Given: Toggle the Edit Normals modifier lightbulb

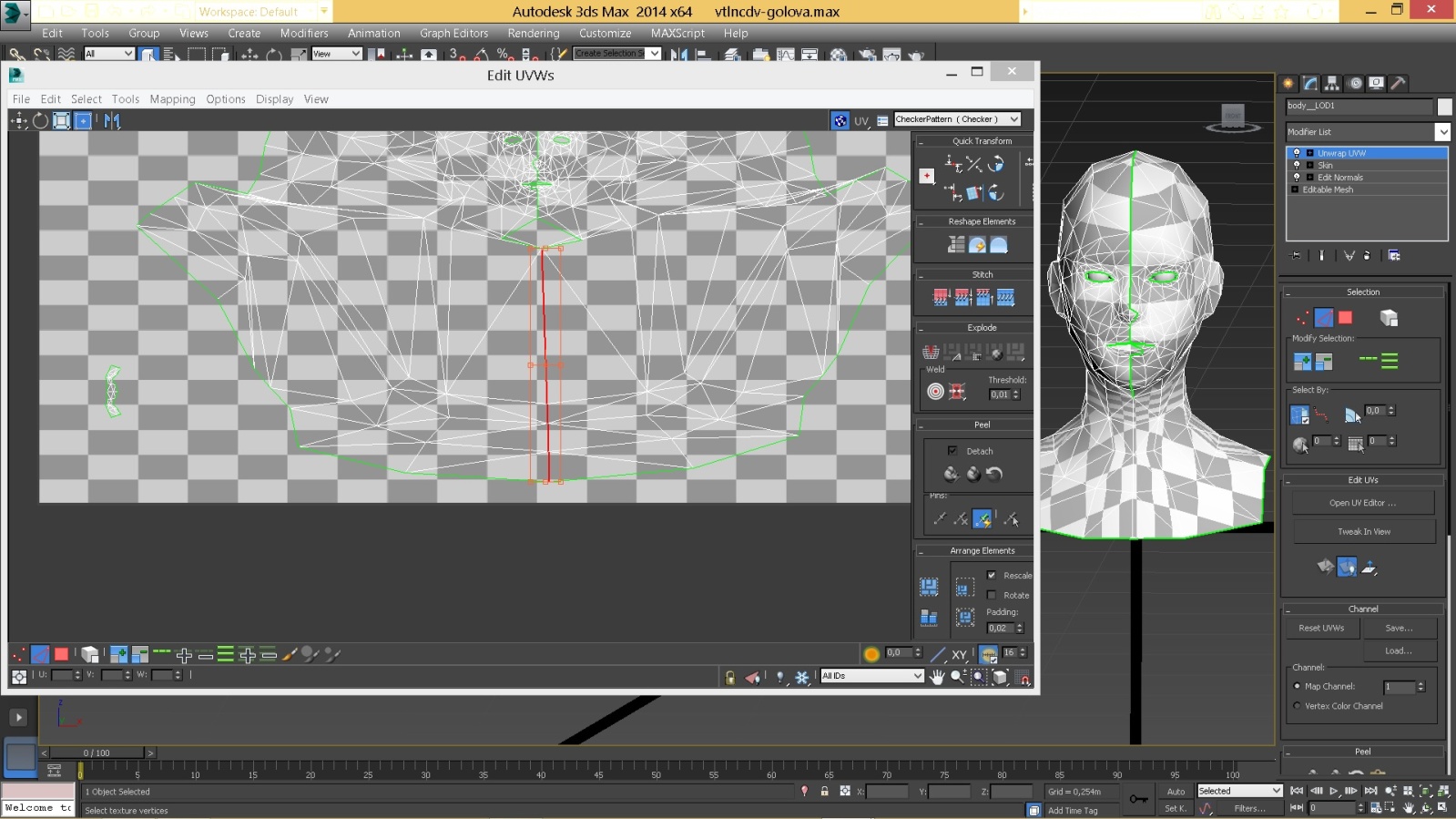Looking at the screenshot, I should pos(1297,177).
